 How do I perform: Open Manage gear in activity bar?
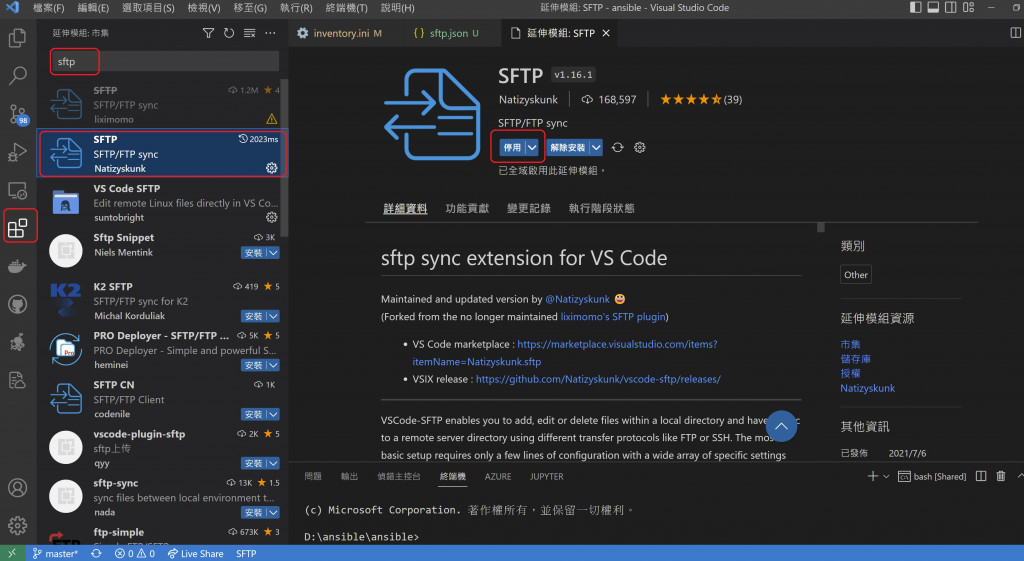point(18,525)
